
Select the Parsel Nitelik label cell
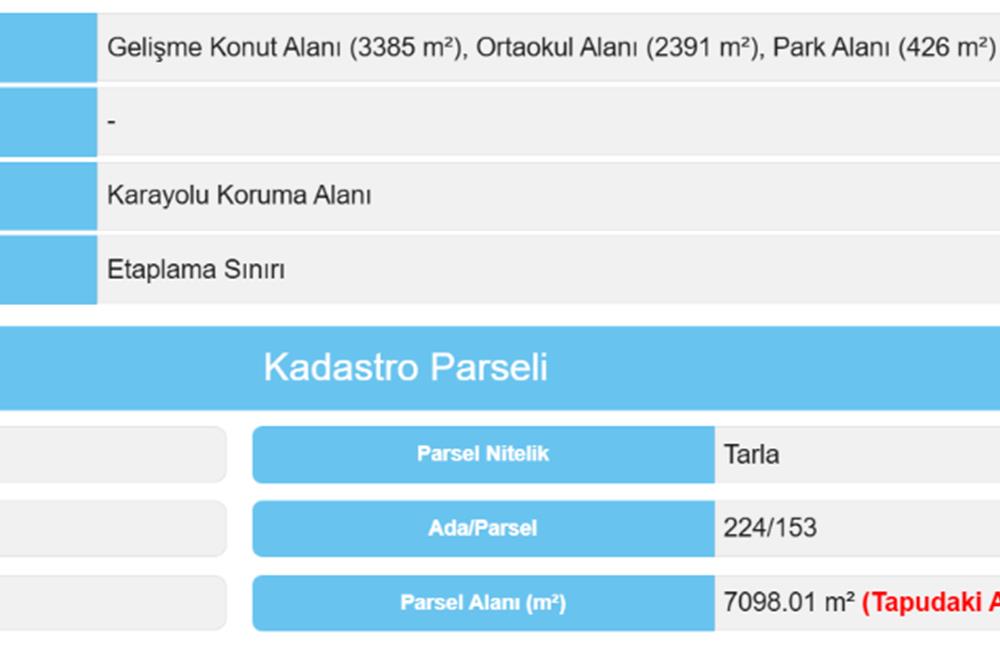[x=483, y=454]
